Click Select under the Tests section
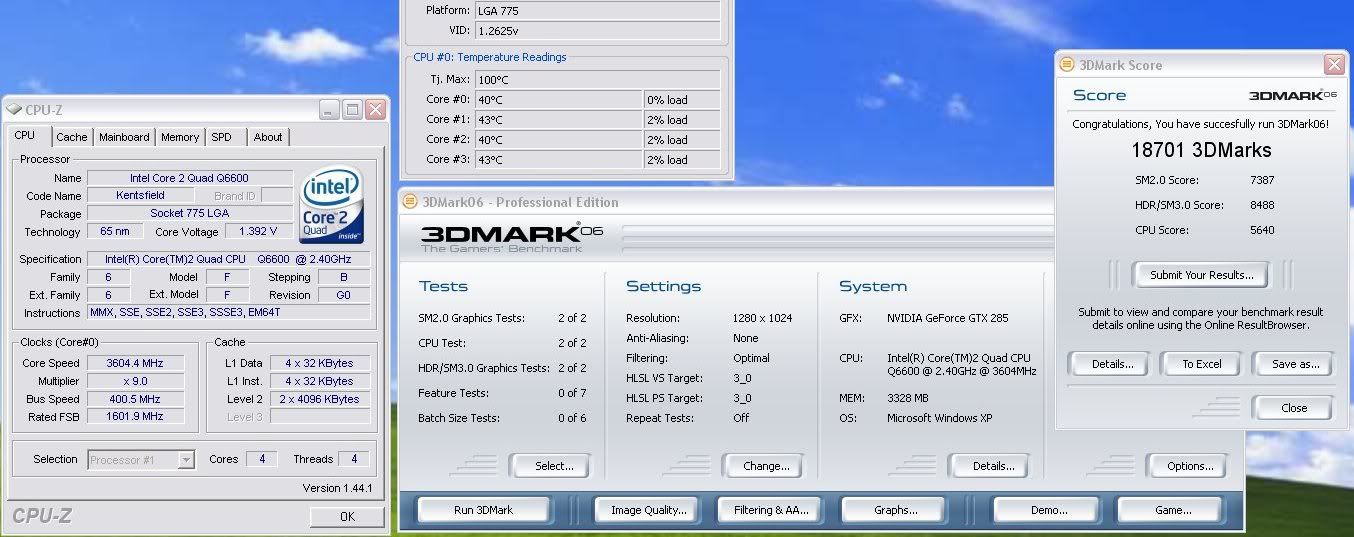This screenshot has width=1354, height=537. coord(553,466)
